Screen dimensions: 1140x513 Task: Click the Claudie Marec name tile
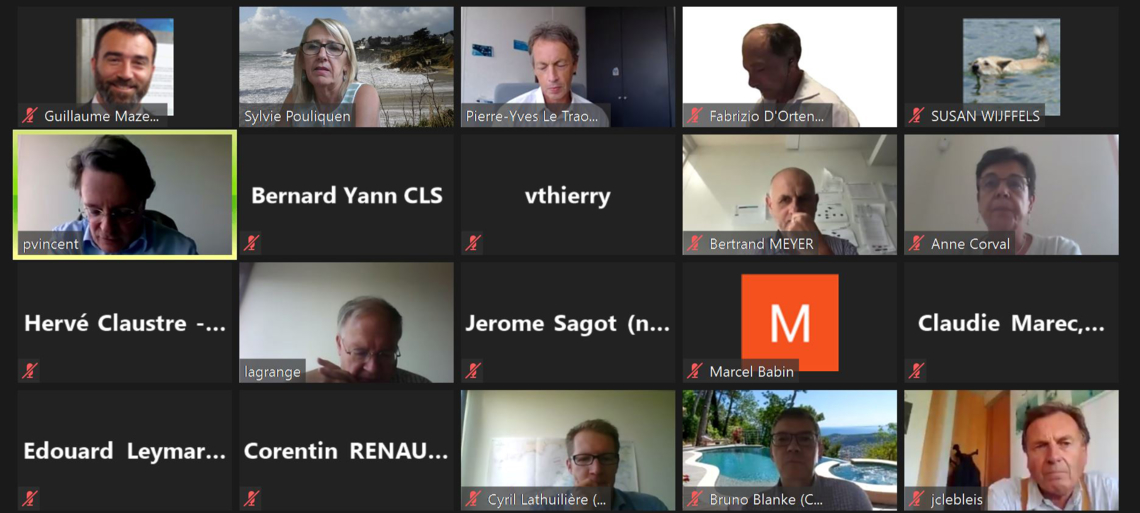(x=1011, y=323)
